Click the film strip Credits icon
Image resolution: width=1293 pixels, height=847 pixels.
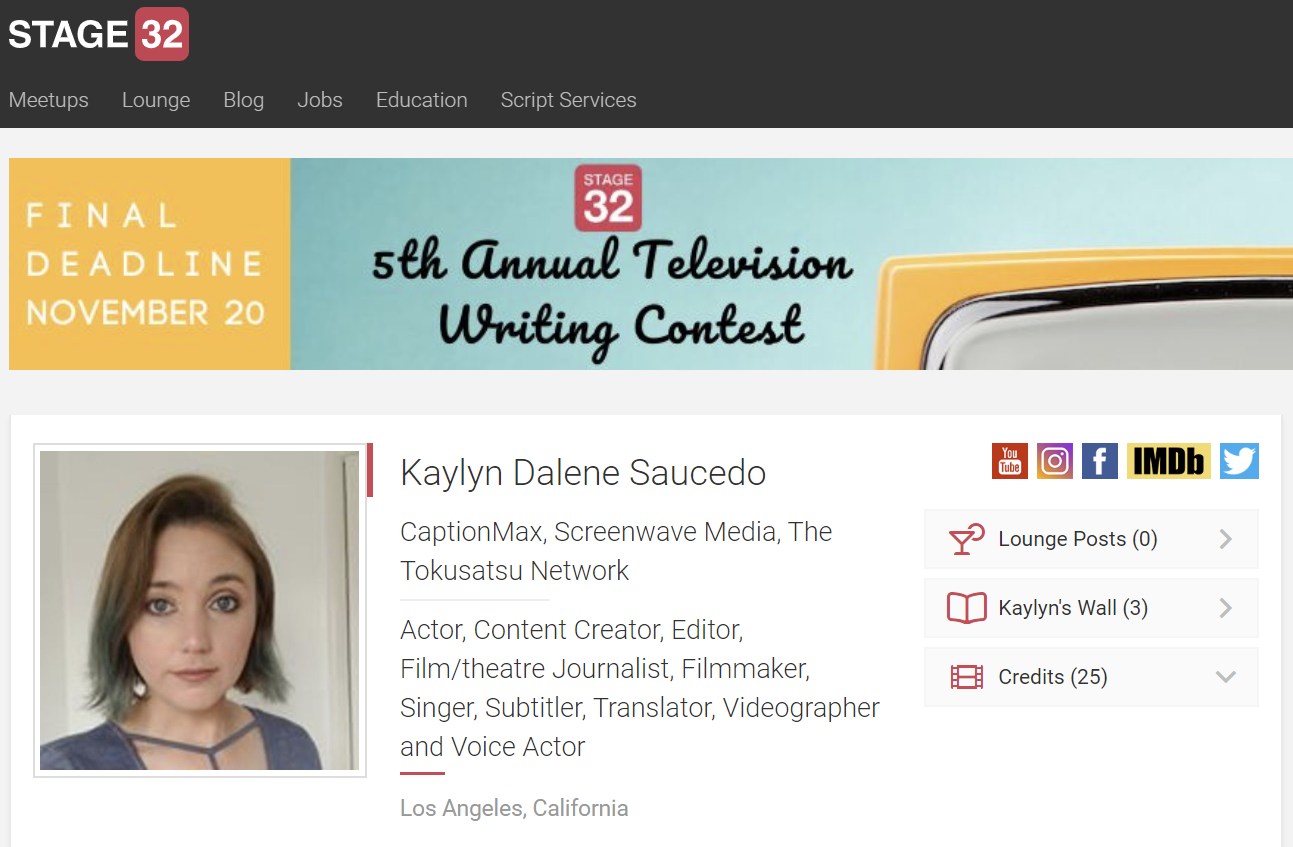[x=966, y=677]
